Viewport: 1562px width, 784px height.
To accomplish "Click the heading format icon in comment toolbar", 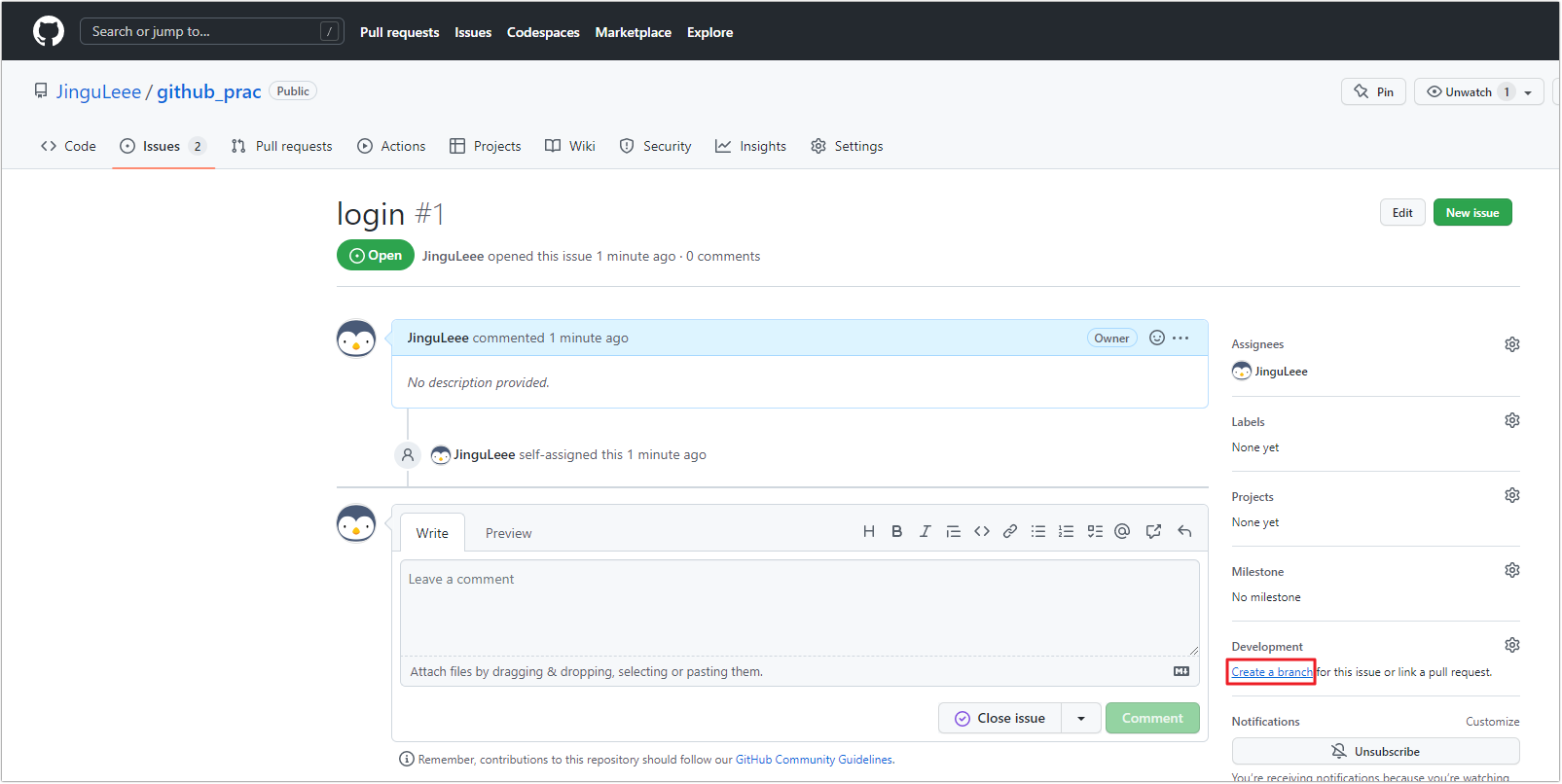I will click(869, 531).
